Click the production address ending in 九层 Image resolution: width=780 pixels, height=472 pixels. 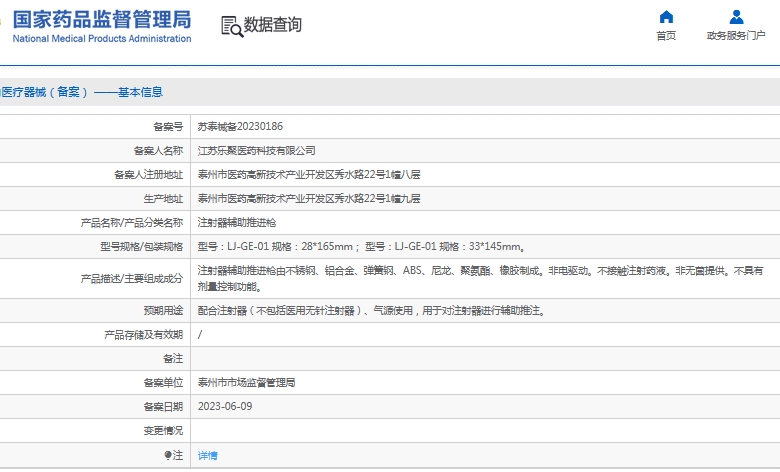[x=309, y=198]
